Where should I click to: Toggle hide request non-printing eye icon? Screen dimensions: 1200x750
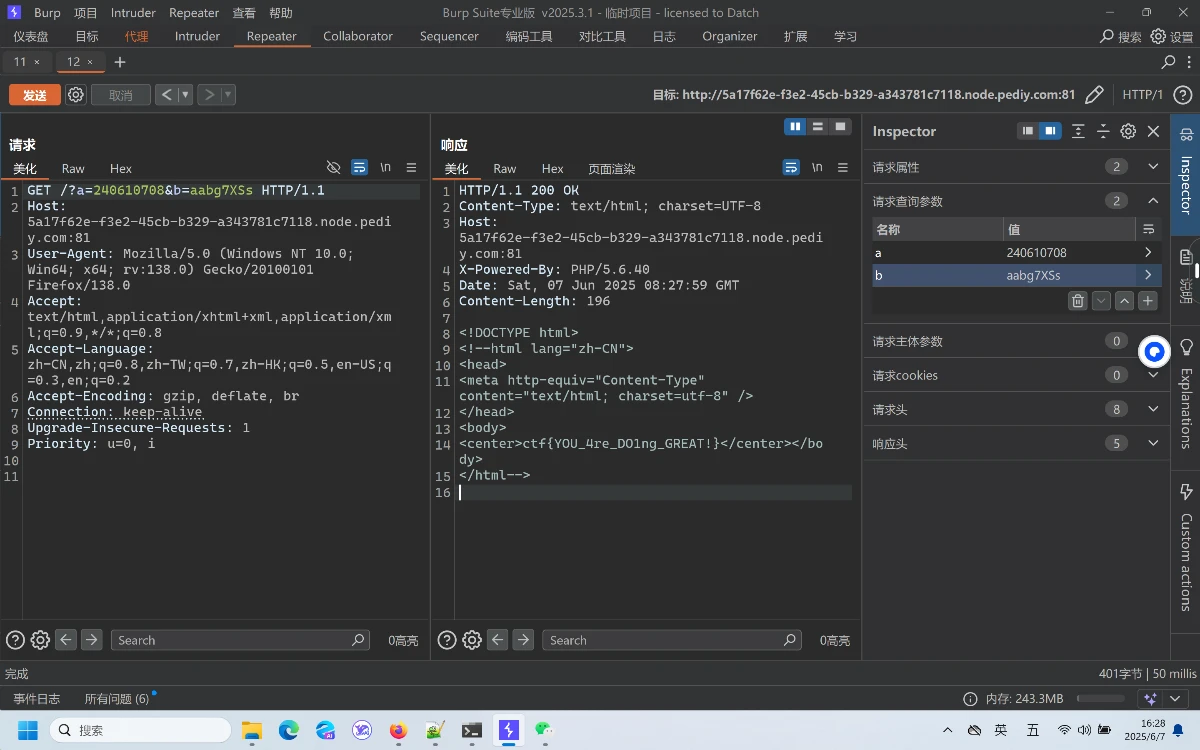(x=334, y=167)
